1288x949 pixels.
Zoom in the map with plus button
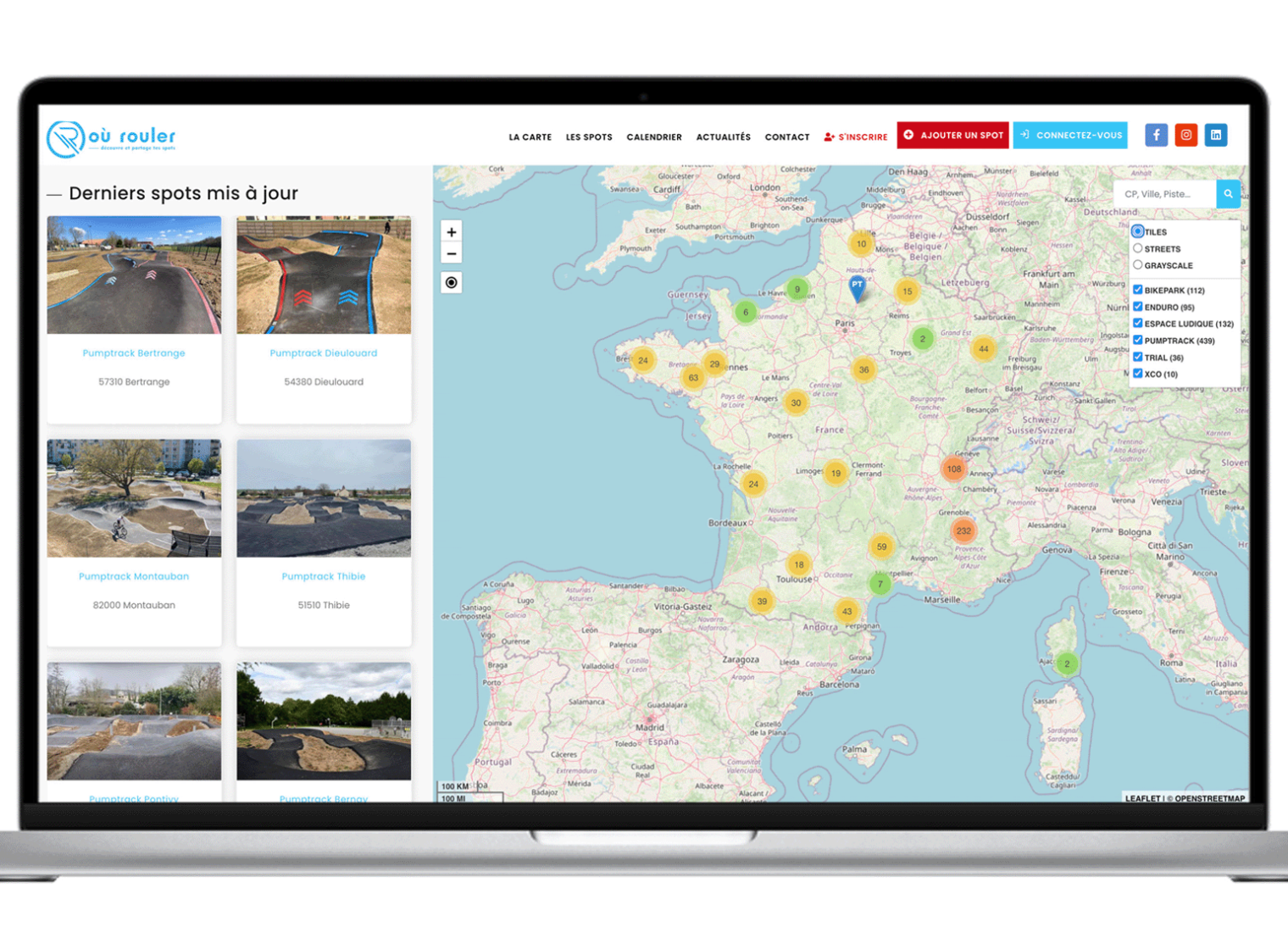pyautogui.click(x=452, y=231)
